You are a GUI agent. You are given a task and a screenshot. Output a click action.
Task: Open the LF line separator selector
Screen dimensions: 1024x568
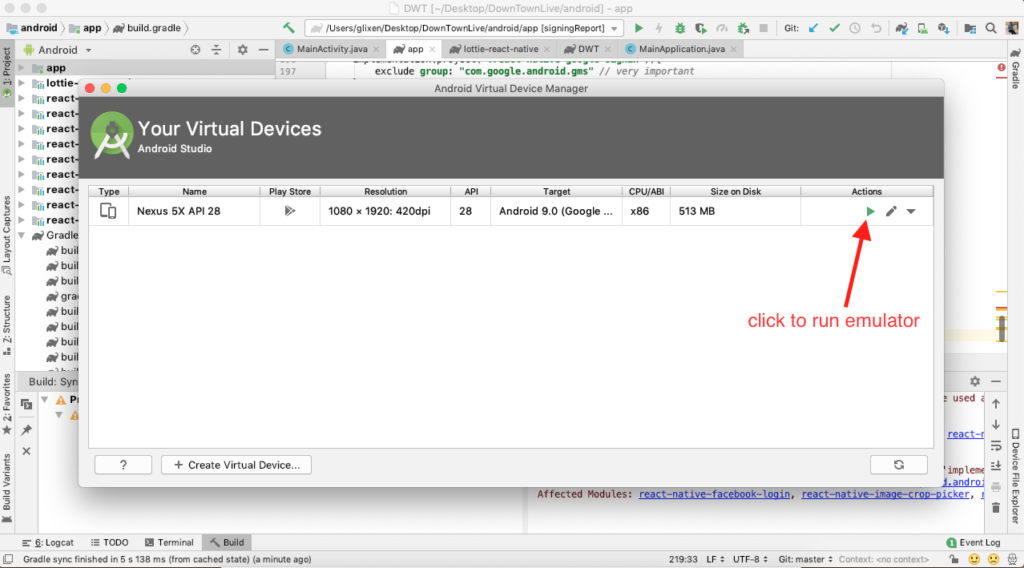point(715,560)
